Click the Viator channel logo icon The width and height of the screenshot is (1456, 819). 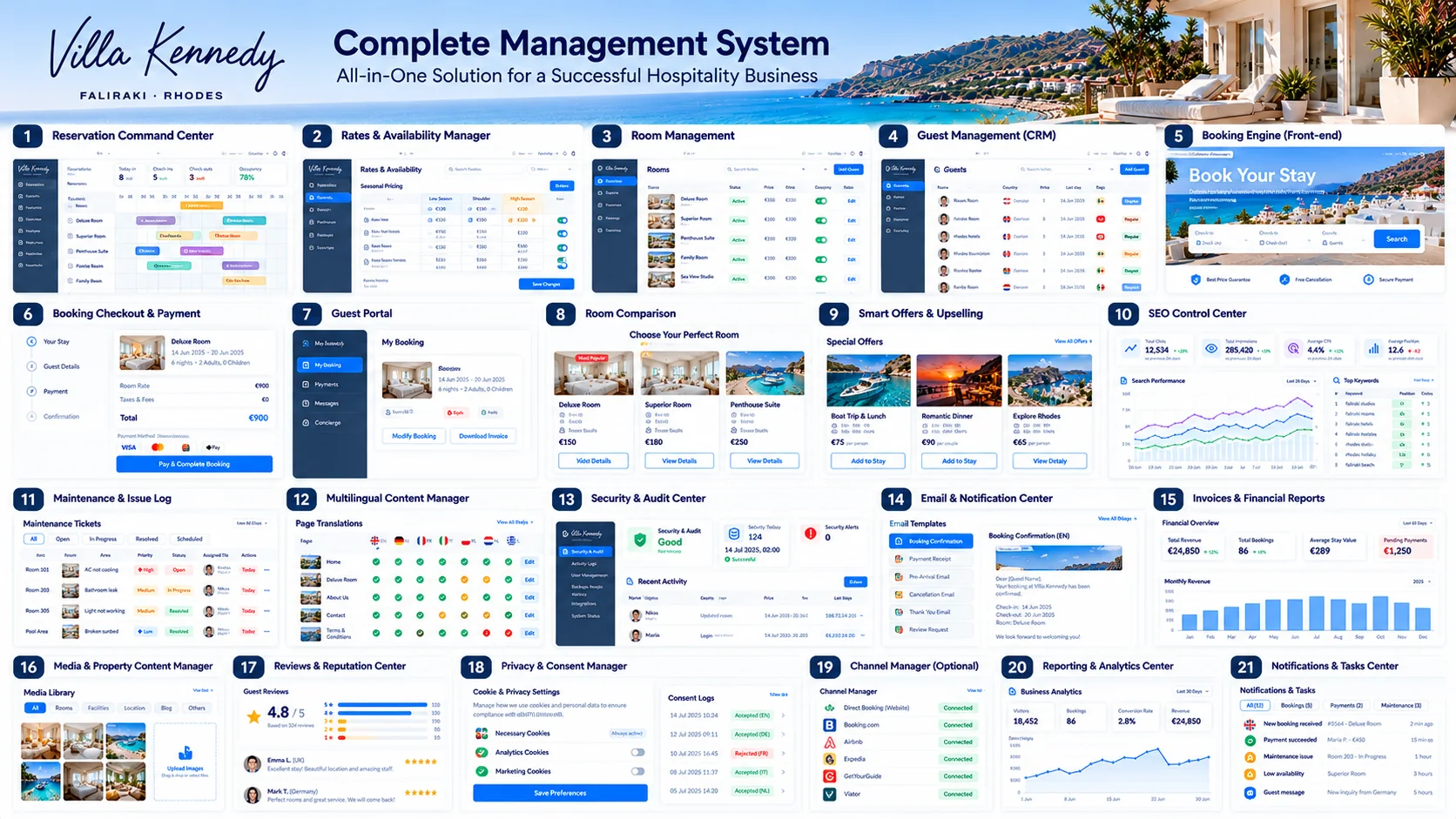(829, 794)
